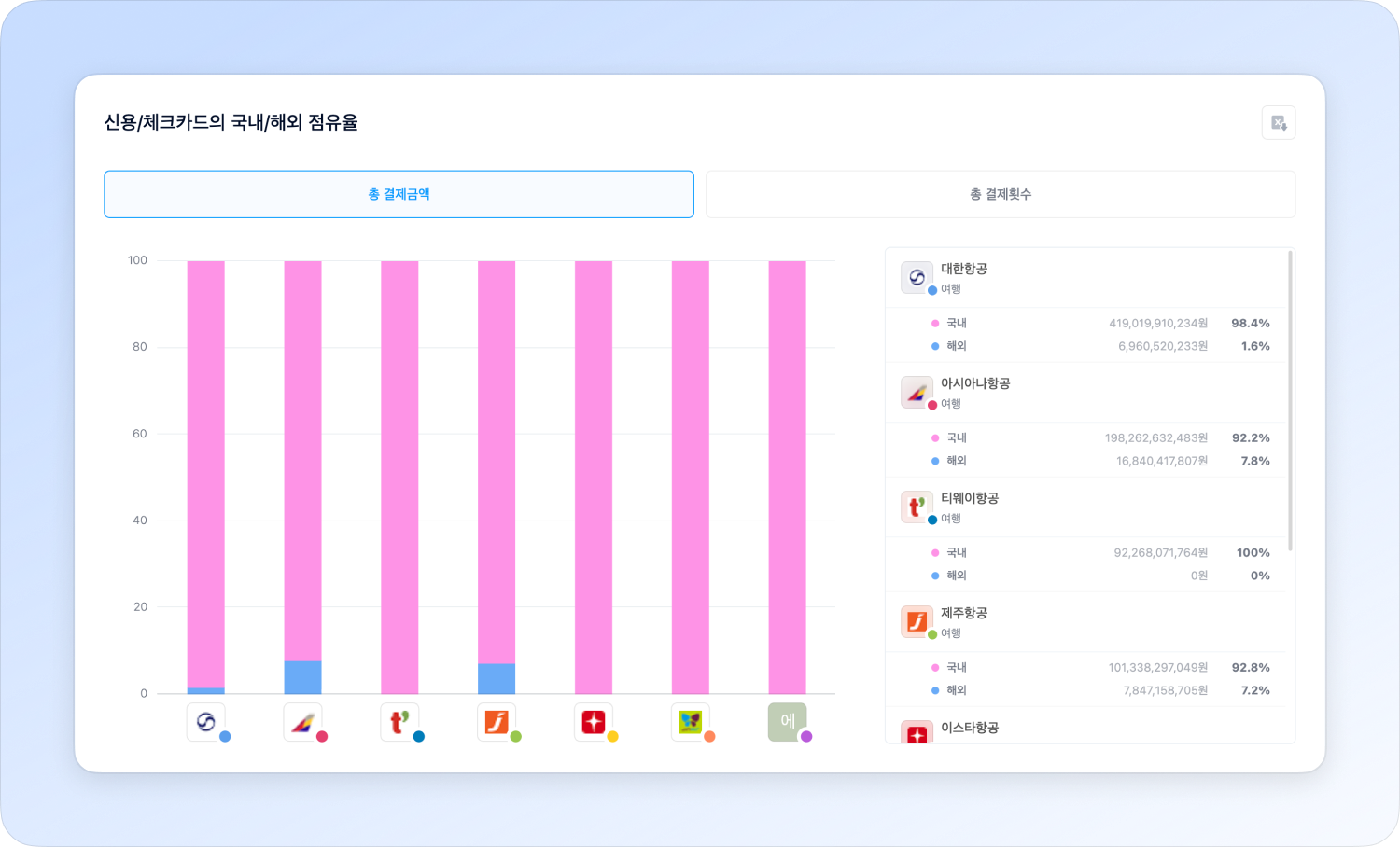
Task: Click the Jin Air butterfly logo under chart
Action: 691,722
